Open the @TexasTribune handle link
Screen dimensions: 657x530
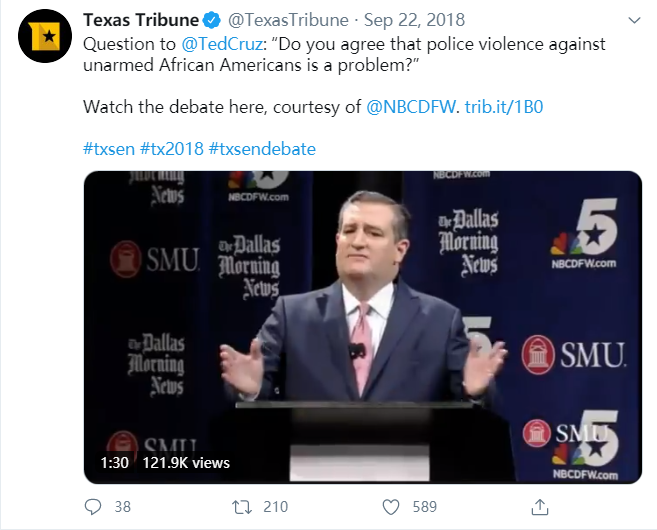point(290,20)
